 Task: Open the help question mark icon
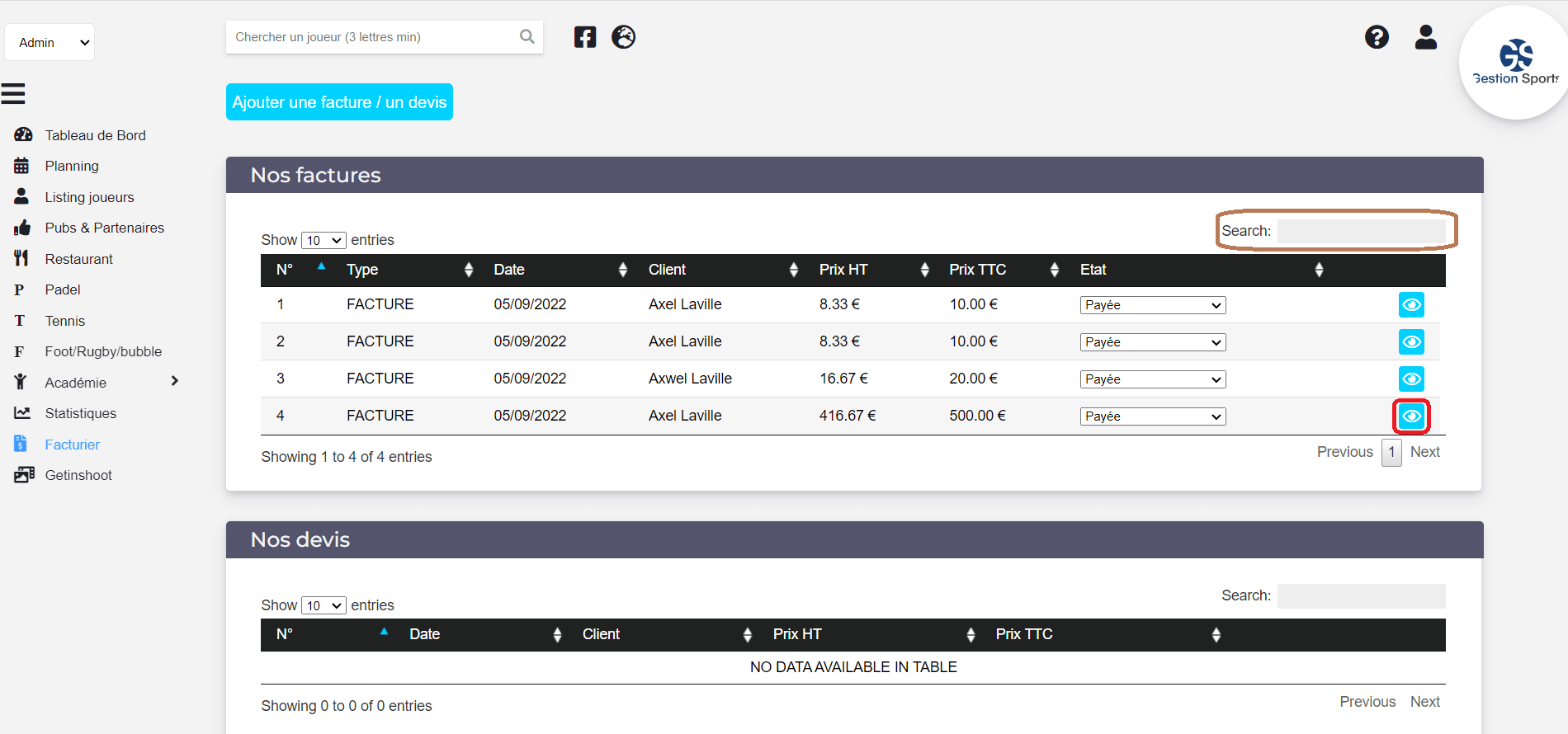point(1377,37)
